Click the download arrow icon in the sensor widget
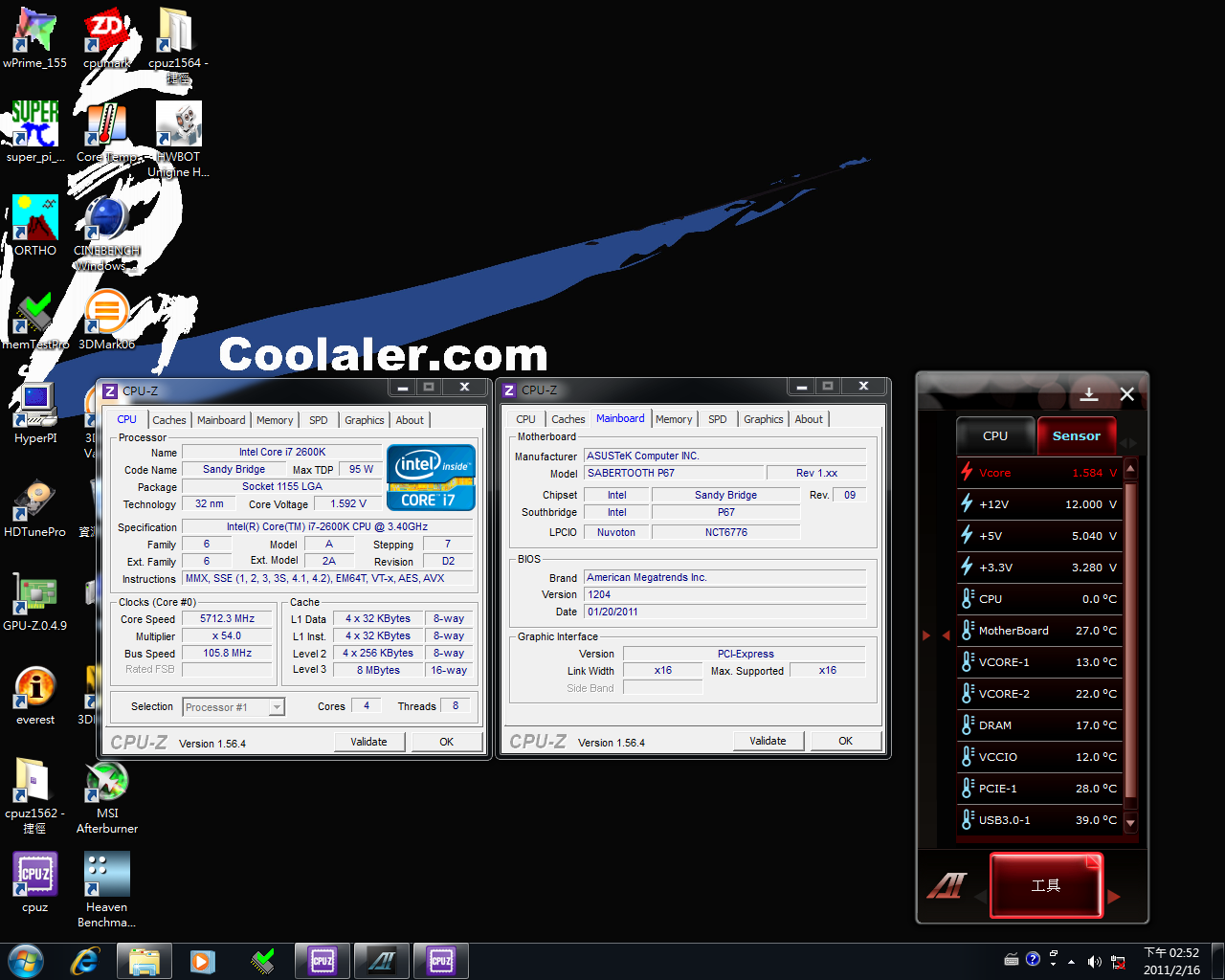Image resolution: width=1225 pixels, height=980 pixels. coord(1089,394)
